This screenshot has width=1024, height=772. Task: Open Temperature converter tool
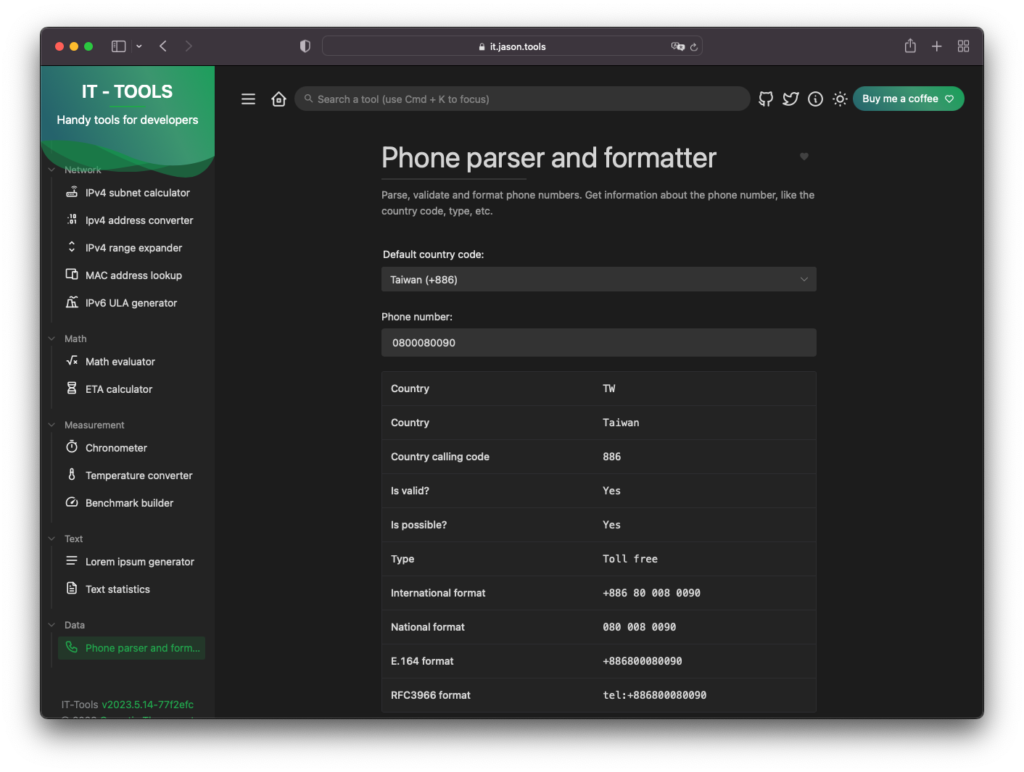(131, 475)
